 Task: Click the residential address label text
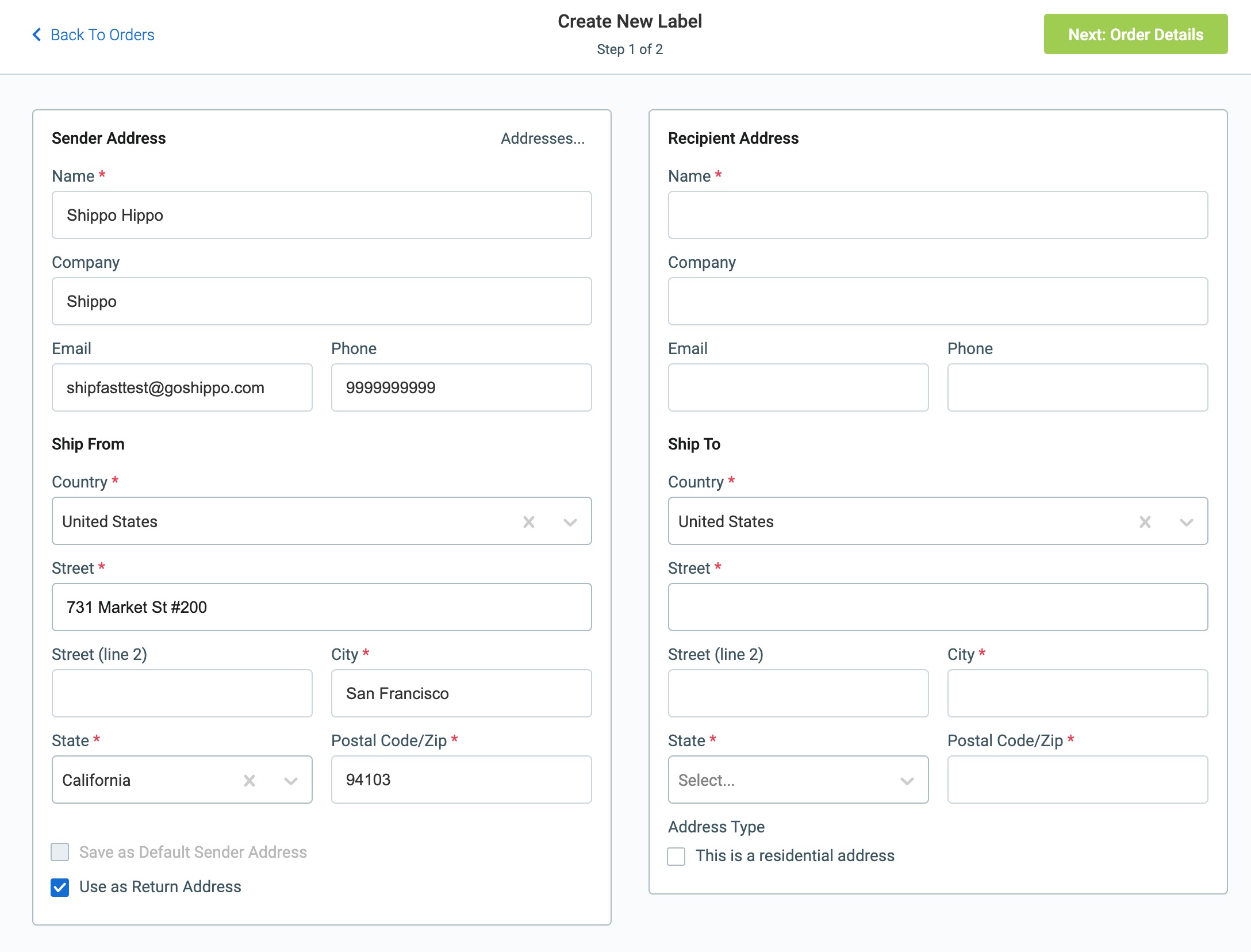click(795, 855)
